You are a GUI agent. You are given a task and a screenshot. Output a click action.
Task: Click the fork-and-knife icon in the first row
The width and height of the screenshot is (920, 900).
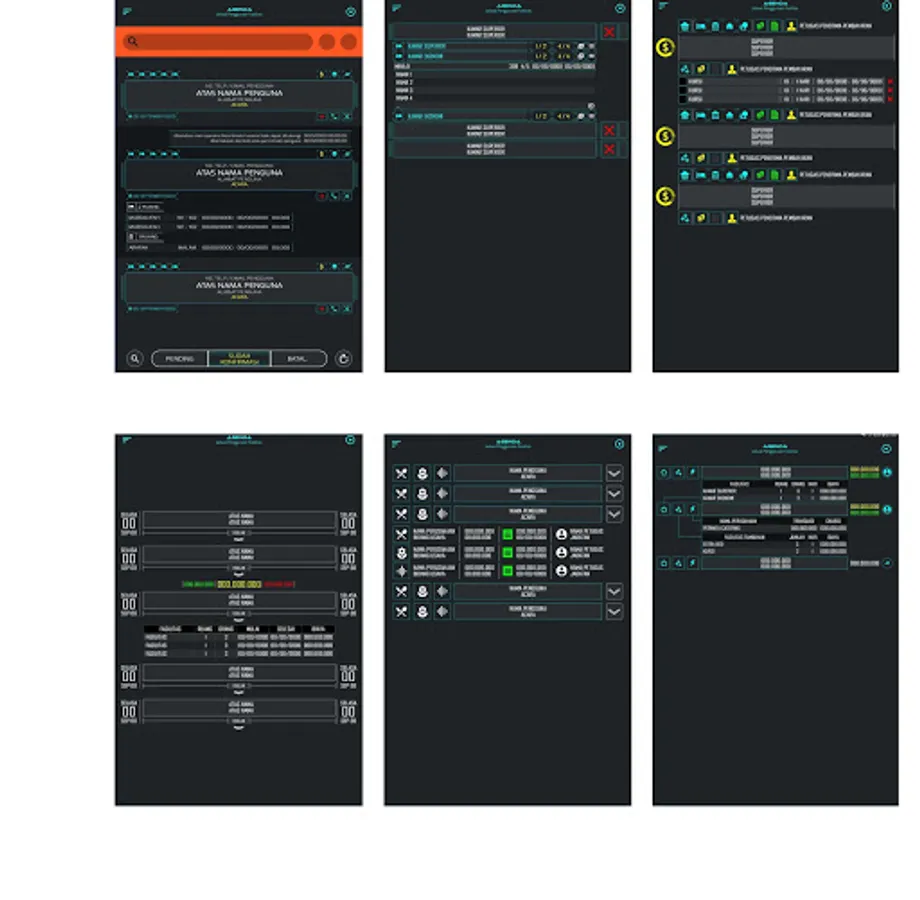401,474
